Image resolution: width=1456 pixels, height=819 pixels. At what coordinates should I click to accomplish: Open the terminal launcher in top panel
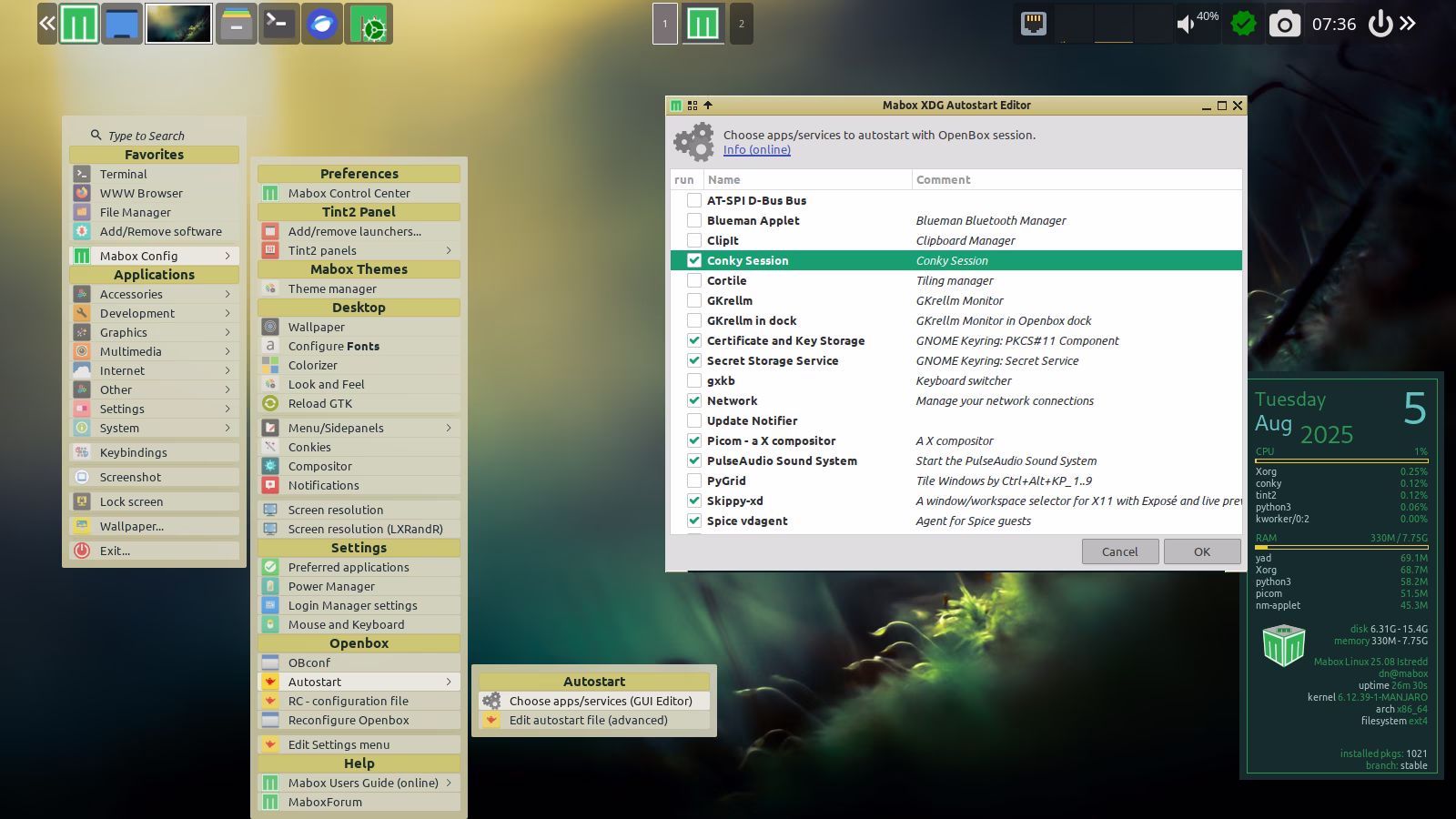tap(279, 25)
